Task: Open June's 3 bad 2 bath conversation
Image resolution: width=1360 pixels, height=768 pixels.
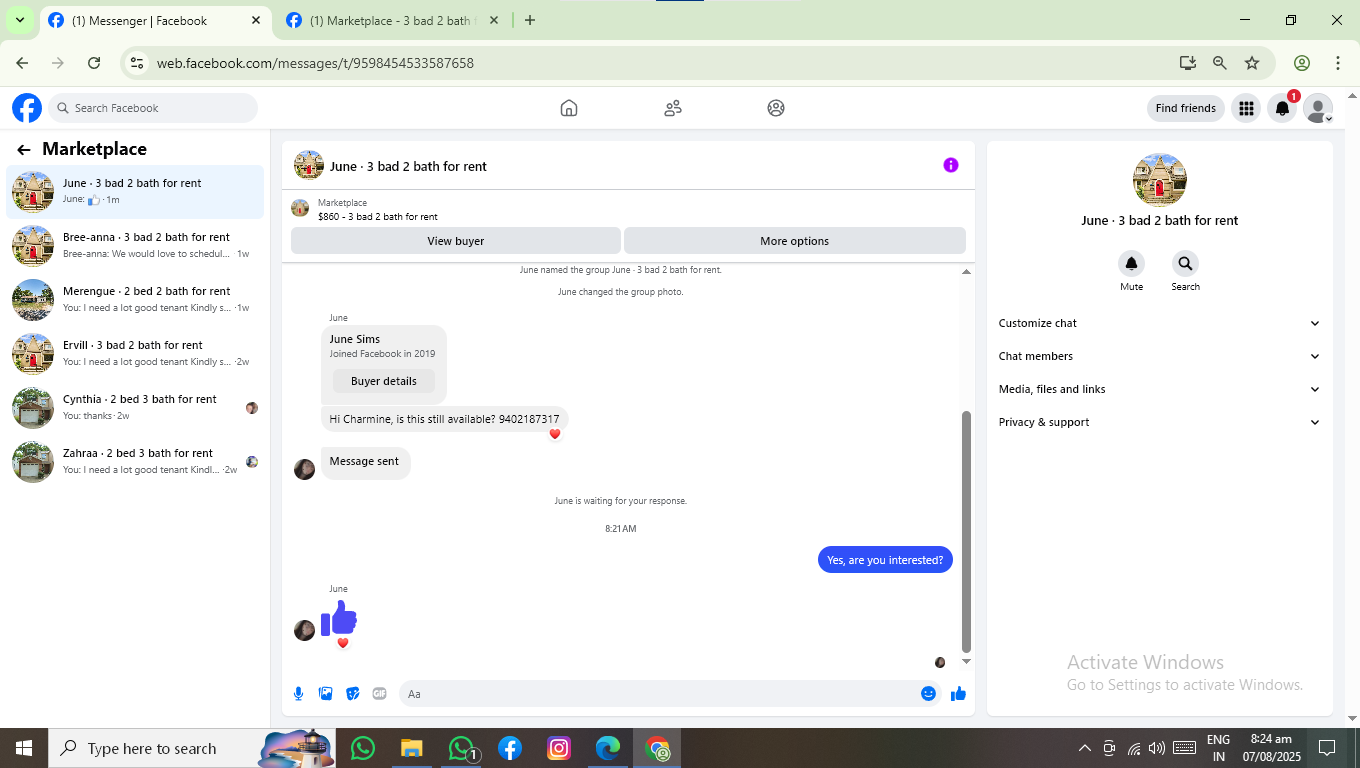Action: pos(135,191)
